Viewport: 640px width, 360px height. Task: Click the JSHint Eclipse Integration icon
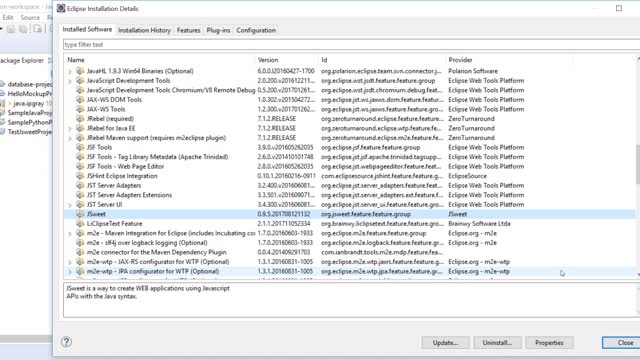tap(80, 176)
